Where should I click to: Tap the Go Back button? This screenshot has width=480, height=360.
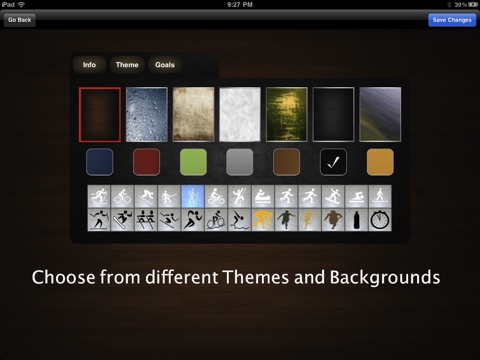pos(19,20)
